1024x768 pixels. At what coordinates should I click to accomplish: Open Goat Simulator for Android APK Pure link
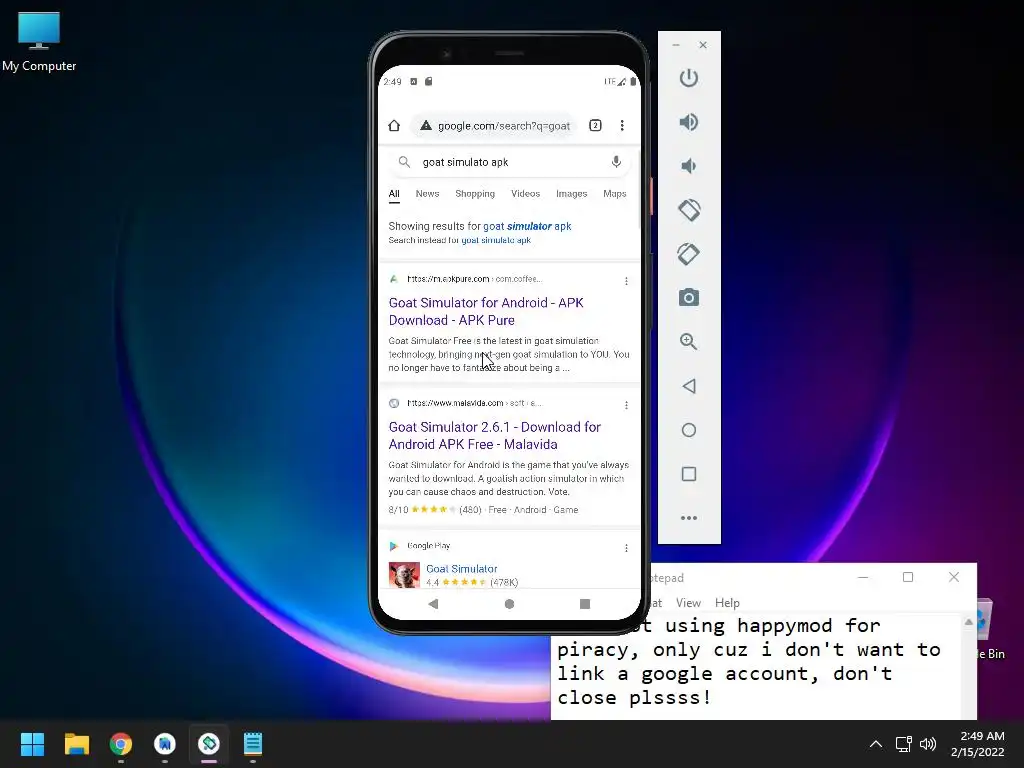(486, 312)
